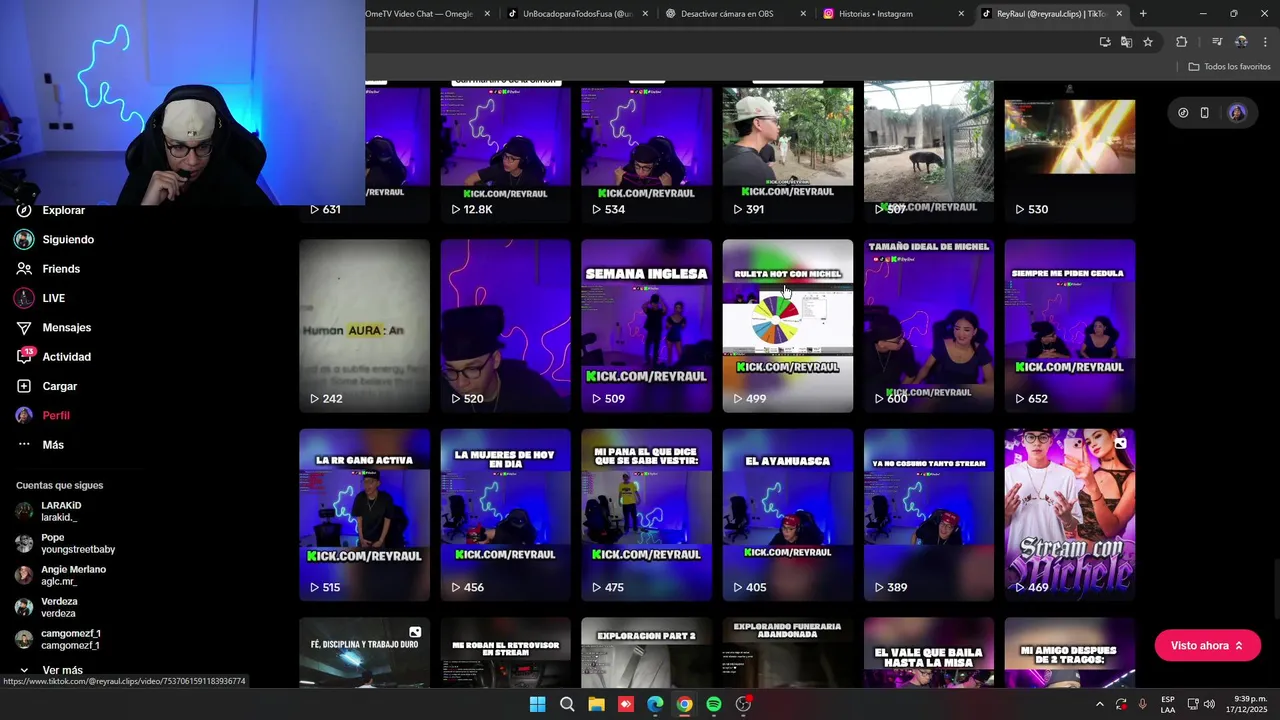Screen dimensions: 1280x720
Task: Open the video with 530 views
Action: 1069,152
